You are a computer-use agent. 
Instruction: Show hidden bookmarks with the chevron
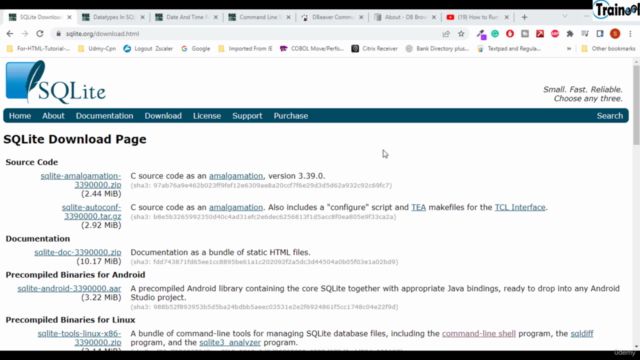pyautogui.click(x=569, y=49)
